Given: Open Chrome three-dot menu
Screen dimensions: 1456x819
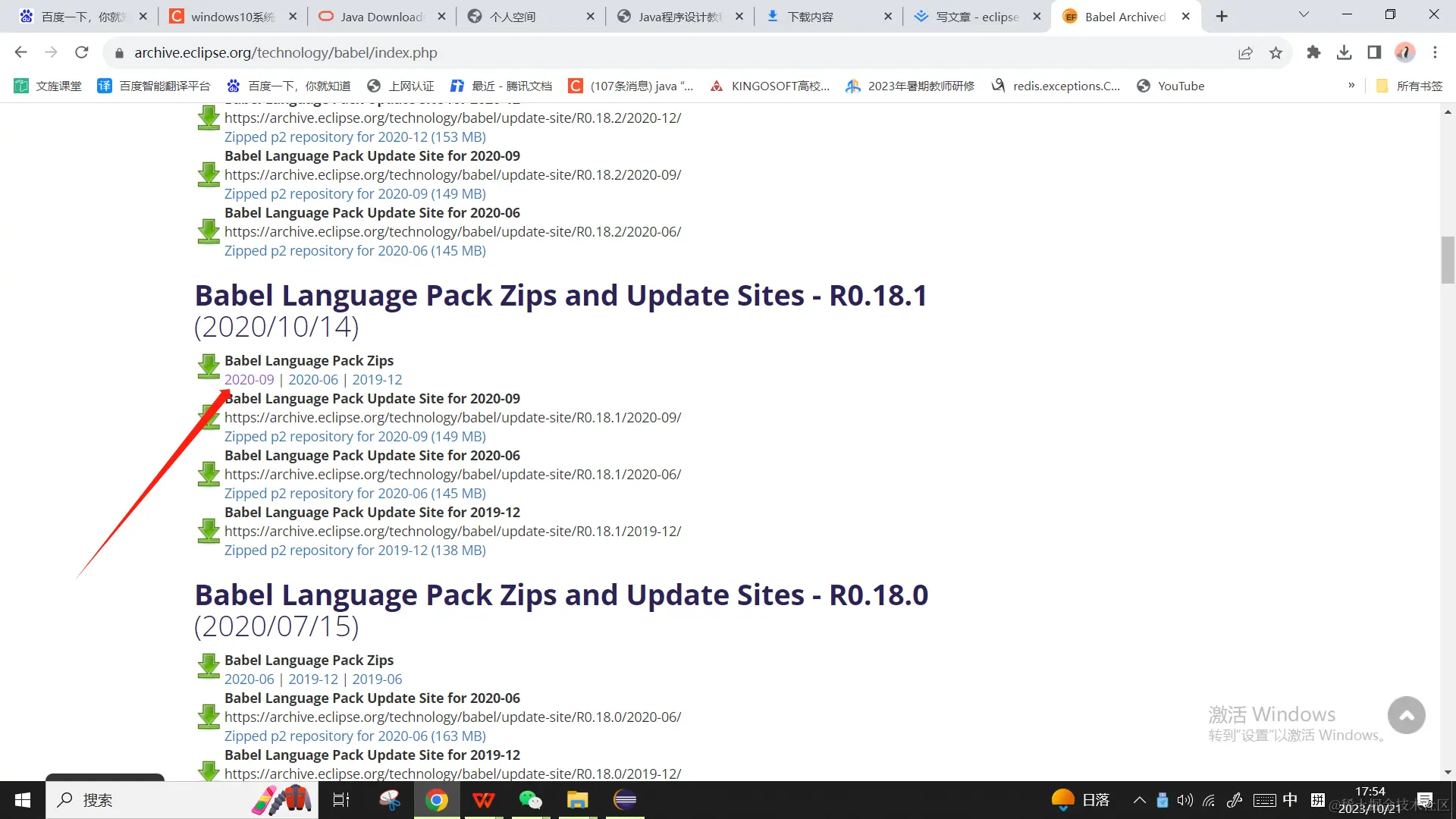Looking at the screenshot, I should coord(1435,52).
